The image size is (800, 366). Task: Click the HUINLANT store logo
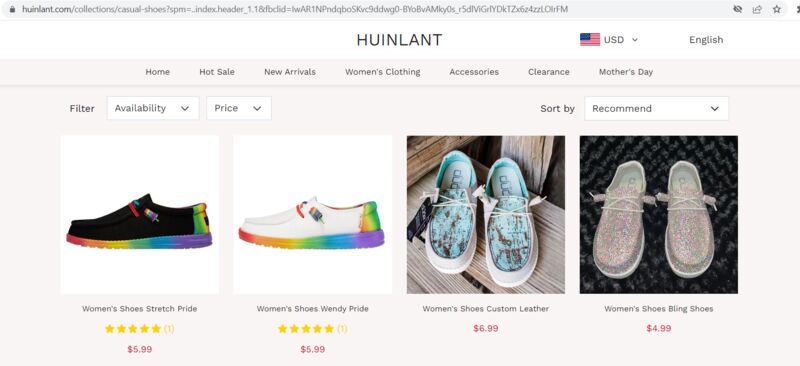click(x=399, y=40)
